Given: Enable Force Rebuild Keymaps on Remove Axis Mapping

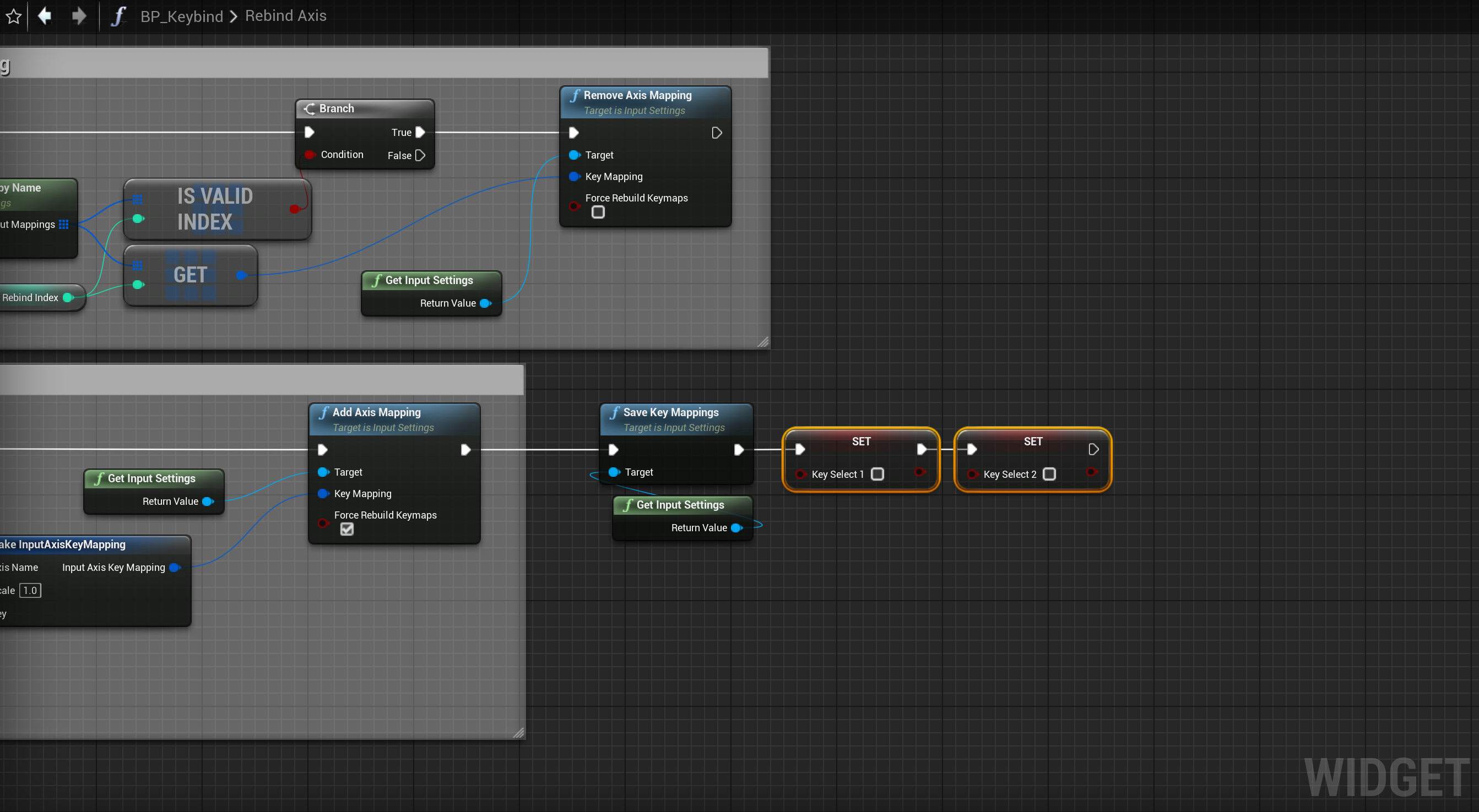Looking at the screenshot, I should point(598,212).
